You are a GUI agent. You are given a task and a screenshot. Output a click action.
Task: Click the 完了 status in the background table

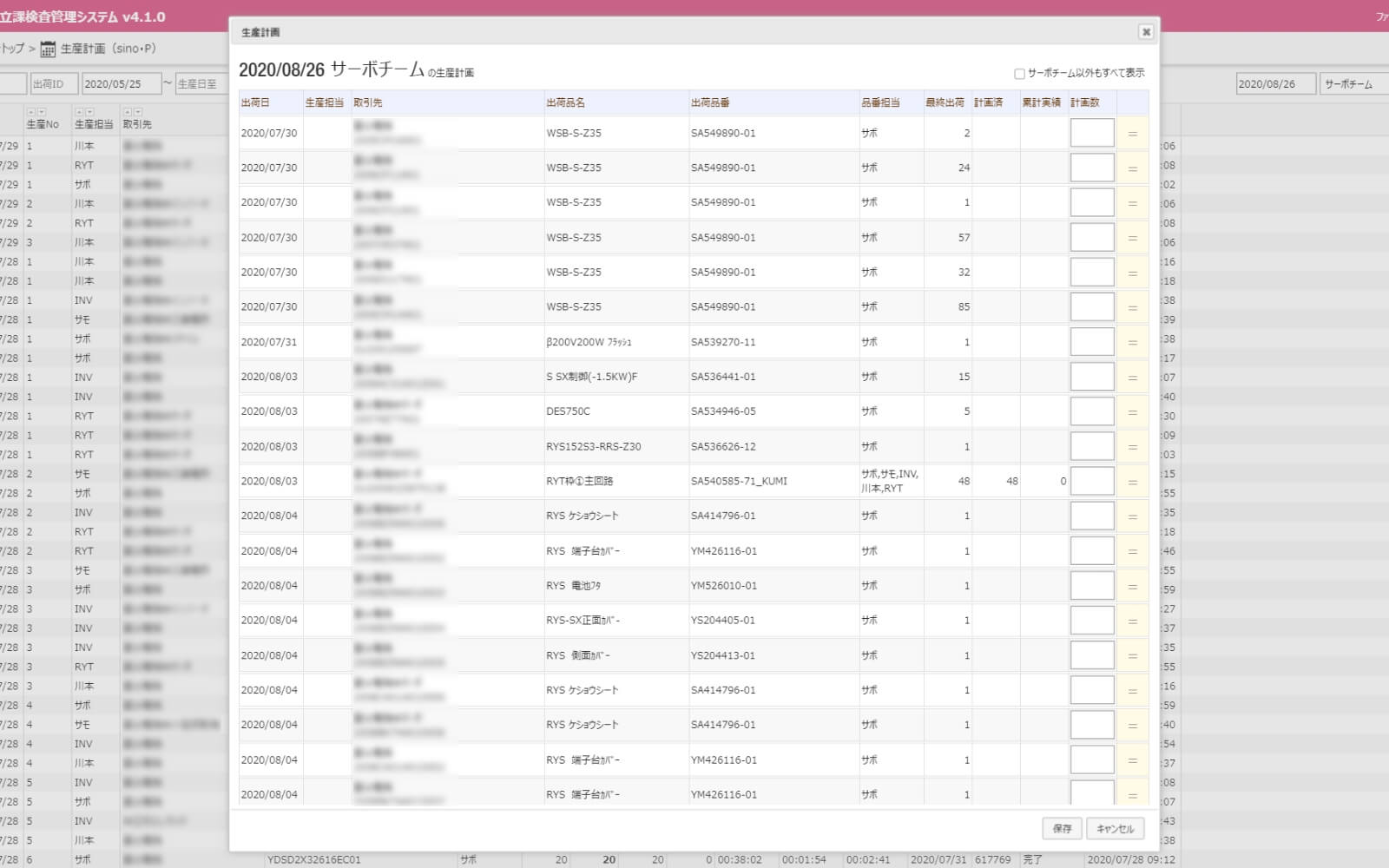coord(1032,859)
